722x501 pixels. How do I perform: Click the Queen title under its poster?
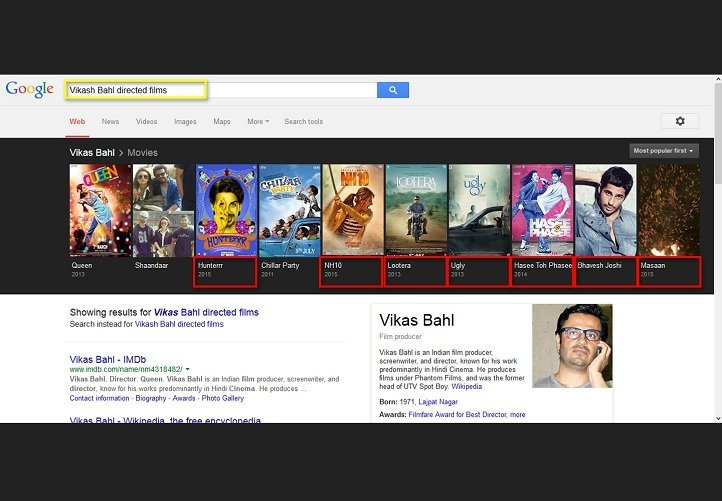coord(82,266)
